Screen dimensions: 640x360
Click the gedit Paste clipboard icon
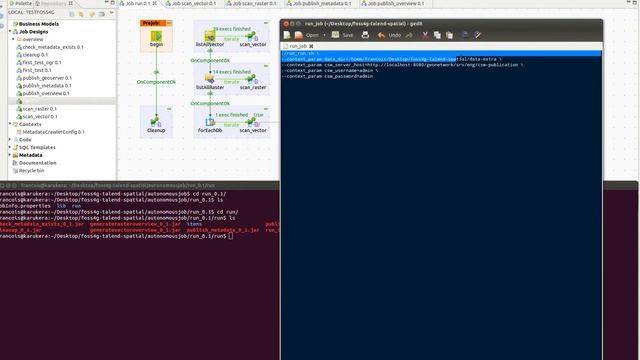pos(449,36)
